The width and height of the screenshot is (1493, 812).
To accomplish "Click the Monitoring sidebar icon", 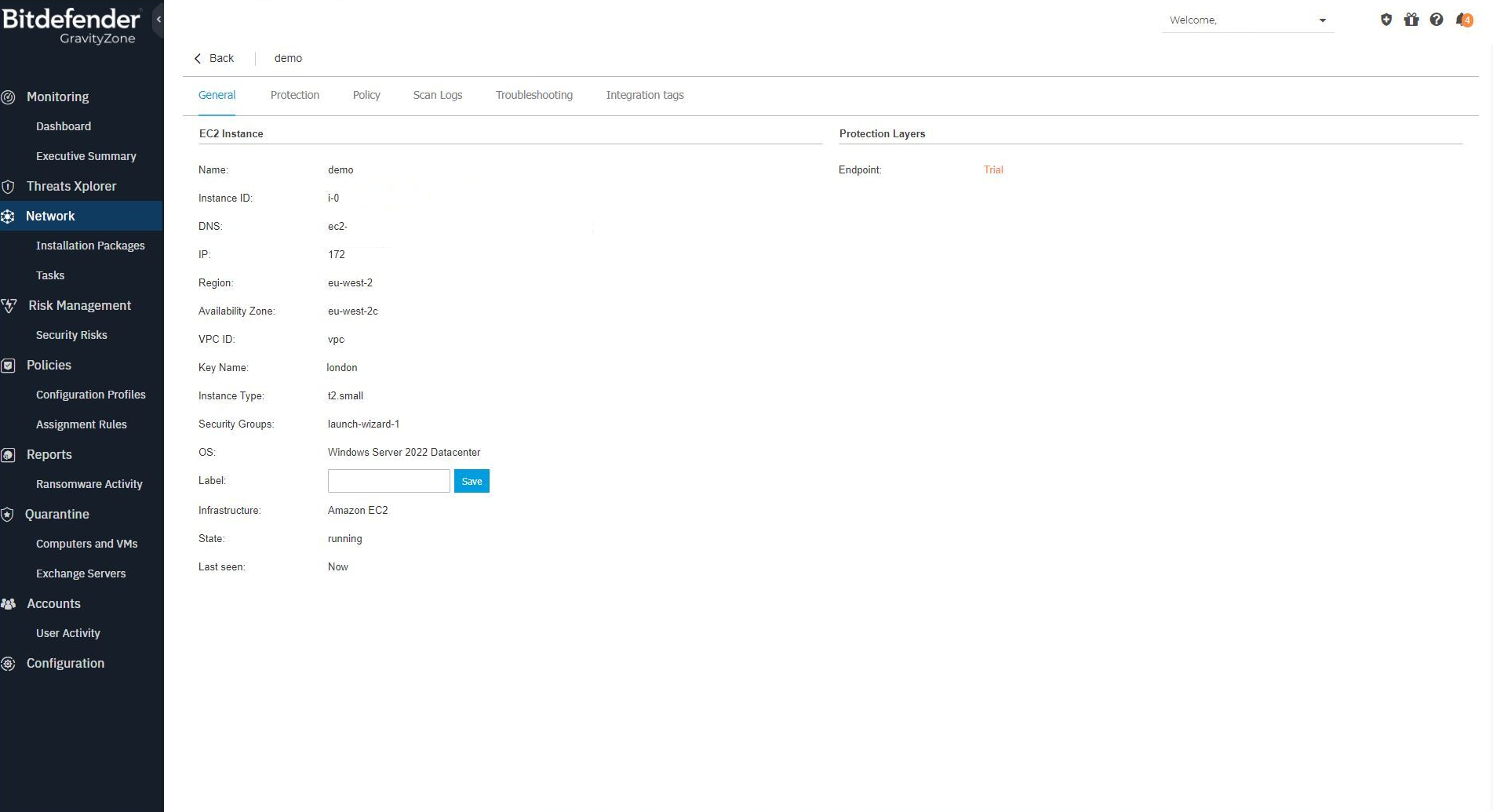I will (9, 97).
